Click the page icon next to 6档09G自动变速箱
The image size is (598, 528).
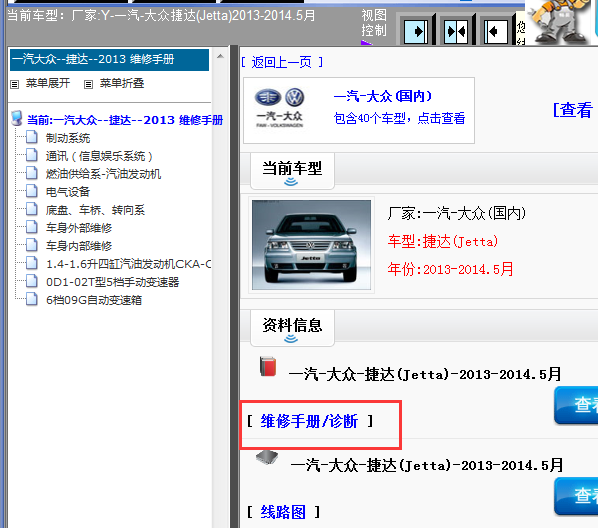[32, 299]
